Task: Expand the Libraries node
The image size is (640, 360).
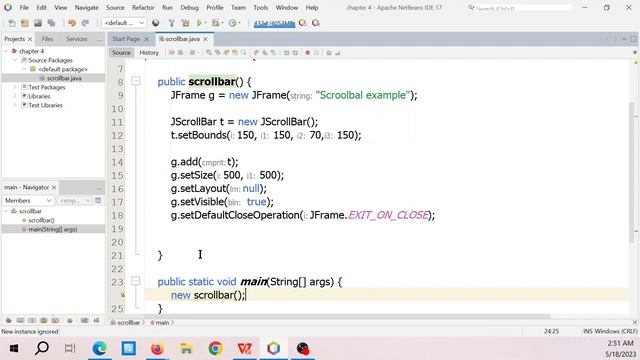Action: point(15,96)
